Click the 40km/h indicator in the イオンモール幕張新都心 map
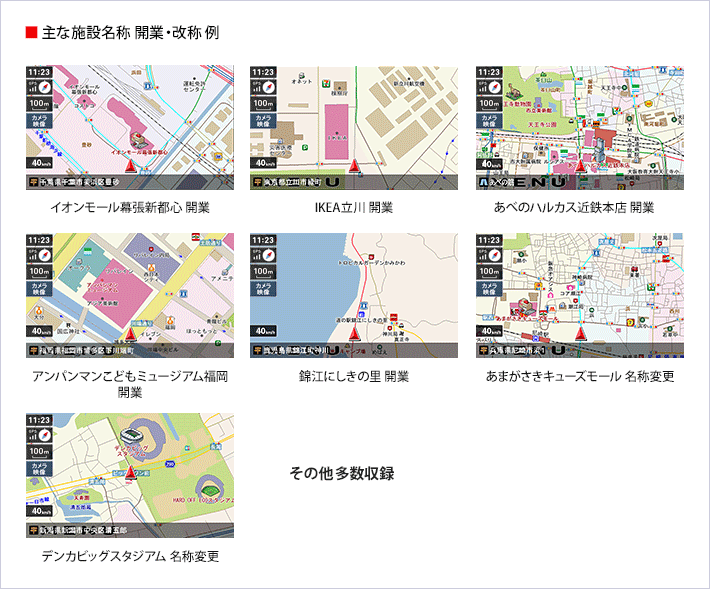The image size is (710, 589). coord(40,163)
